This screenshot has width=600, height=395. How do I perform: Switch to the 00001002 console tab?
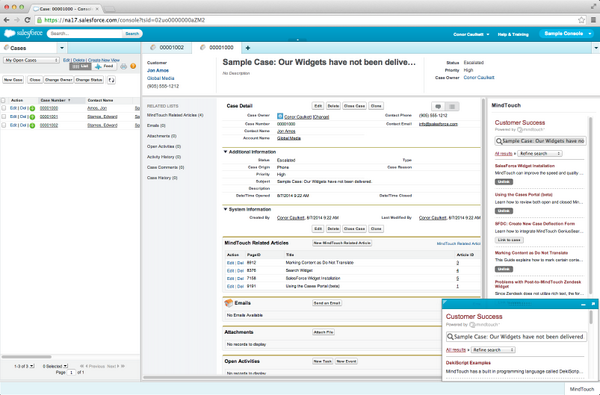(167, 47)
